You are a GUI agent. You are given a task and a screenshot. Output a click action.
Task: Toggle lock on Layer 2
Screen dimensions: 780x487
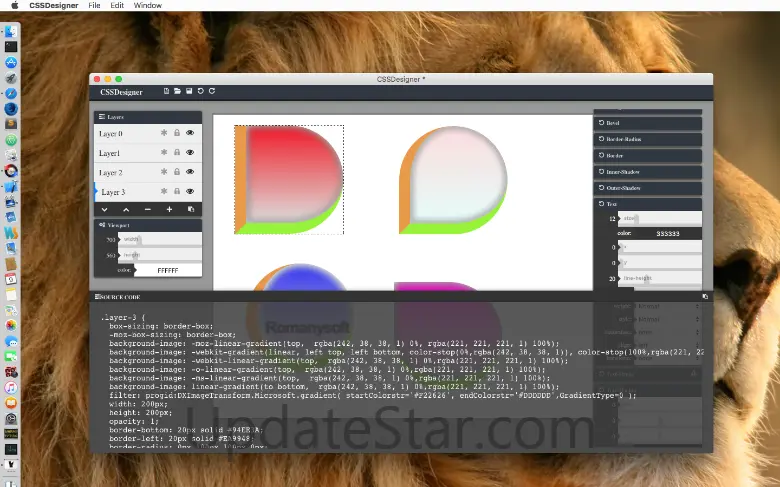177,172
